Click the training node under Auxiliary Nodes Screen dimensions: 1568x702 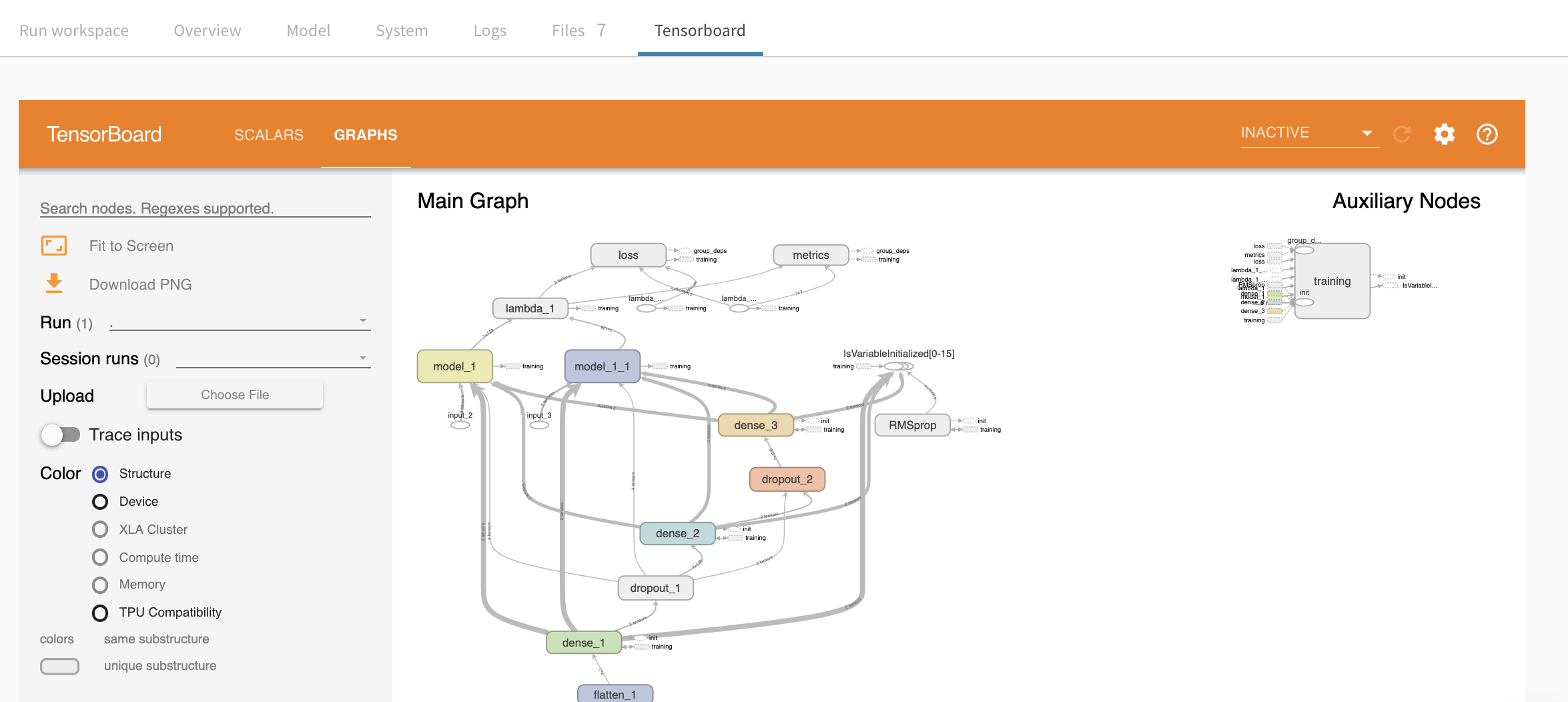pos(1332,281)
